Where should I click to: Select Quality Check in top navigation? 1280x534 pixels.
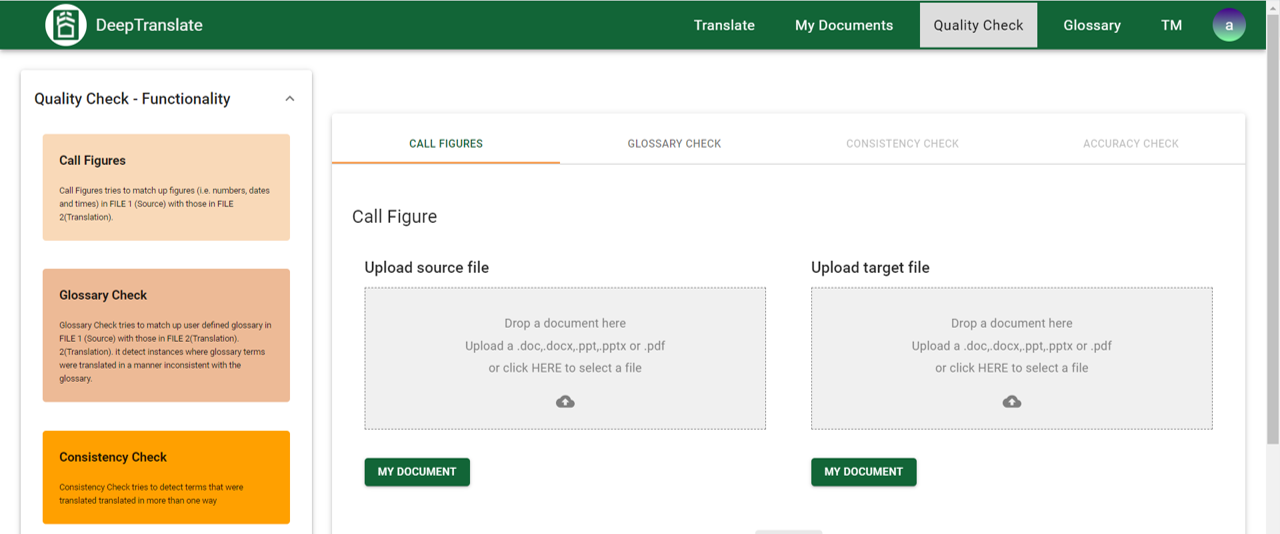(x=978, y=25)
